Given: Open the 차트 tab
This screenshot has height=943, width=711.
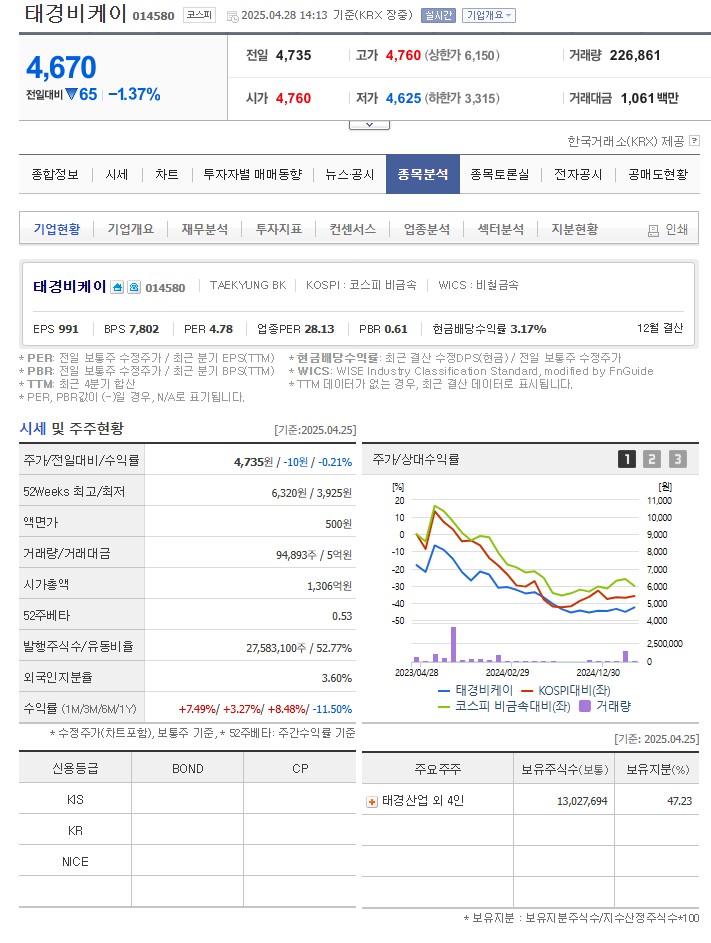Looking at the screenshot, I should [167, 174].
